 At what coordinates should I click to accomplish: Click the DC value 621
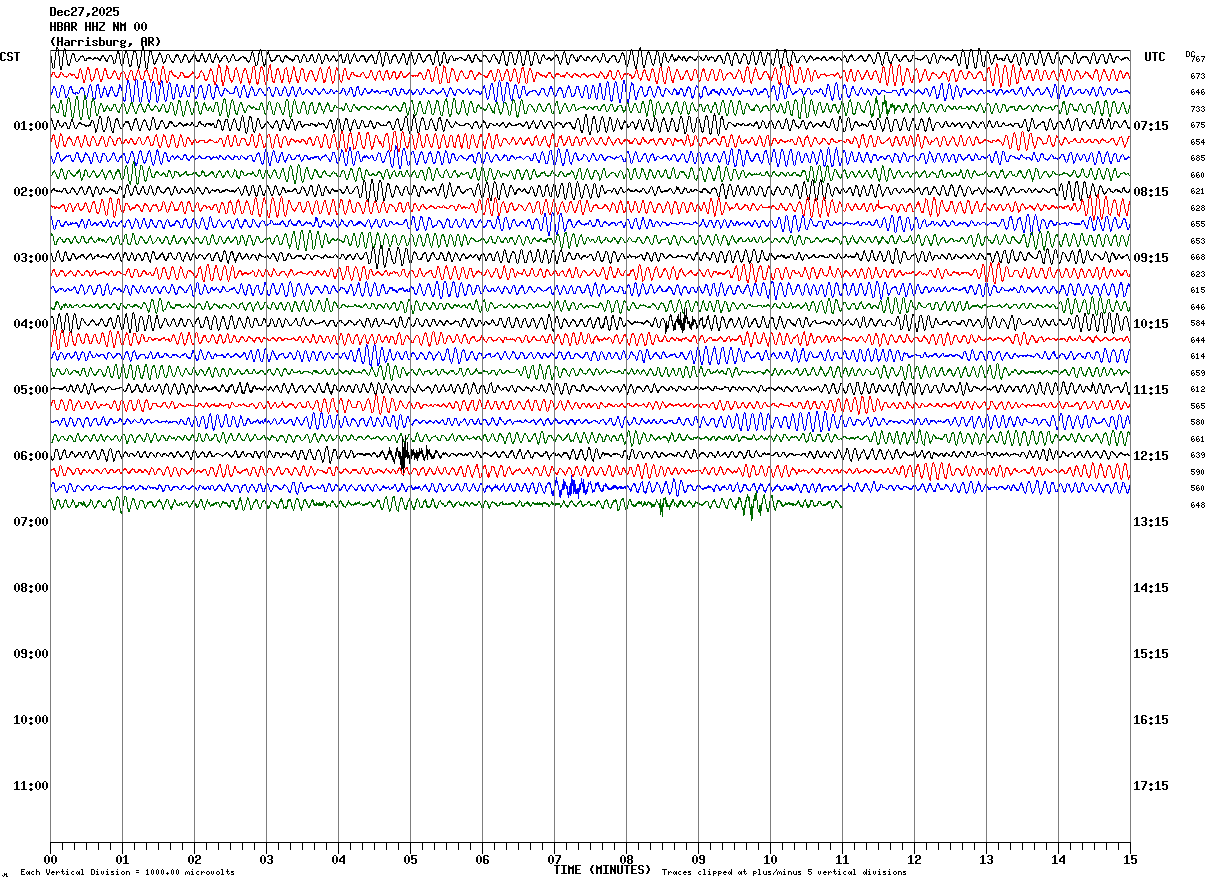(1197, 192)
